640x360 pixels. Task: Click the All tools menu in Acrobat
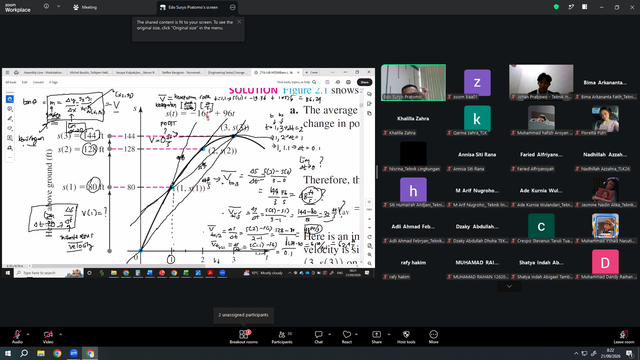pyautogui.click(x=11, y=82)
